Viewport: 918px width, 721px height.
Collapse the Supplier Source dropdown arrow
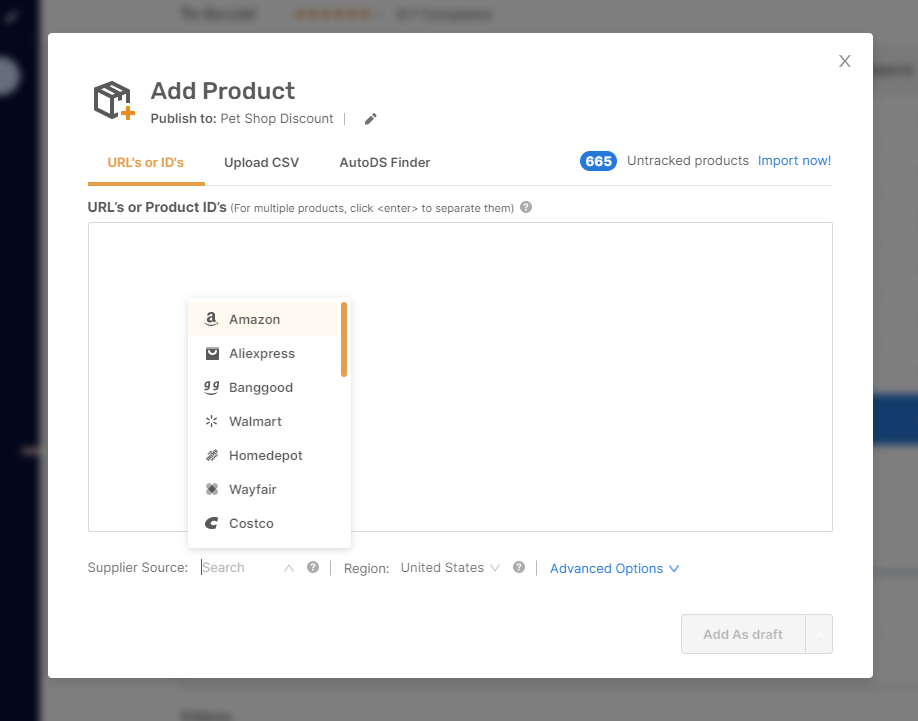(289, 568)
